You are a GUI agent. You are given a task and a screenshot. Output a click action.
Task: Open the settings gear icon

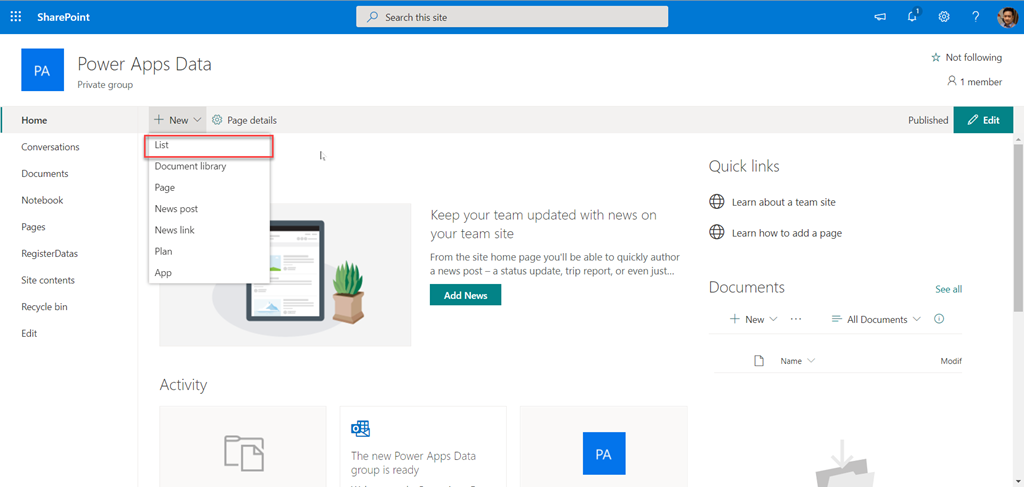944,17
